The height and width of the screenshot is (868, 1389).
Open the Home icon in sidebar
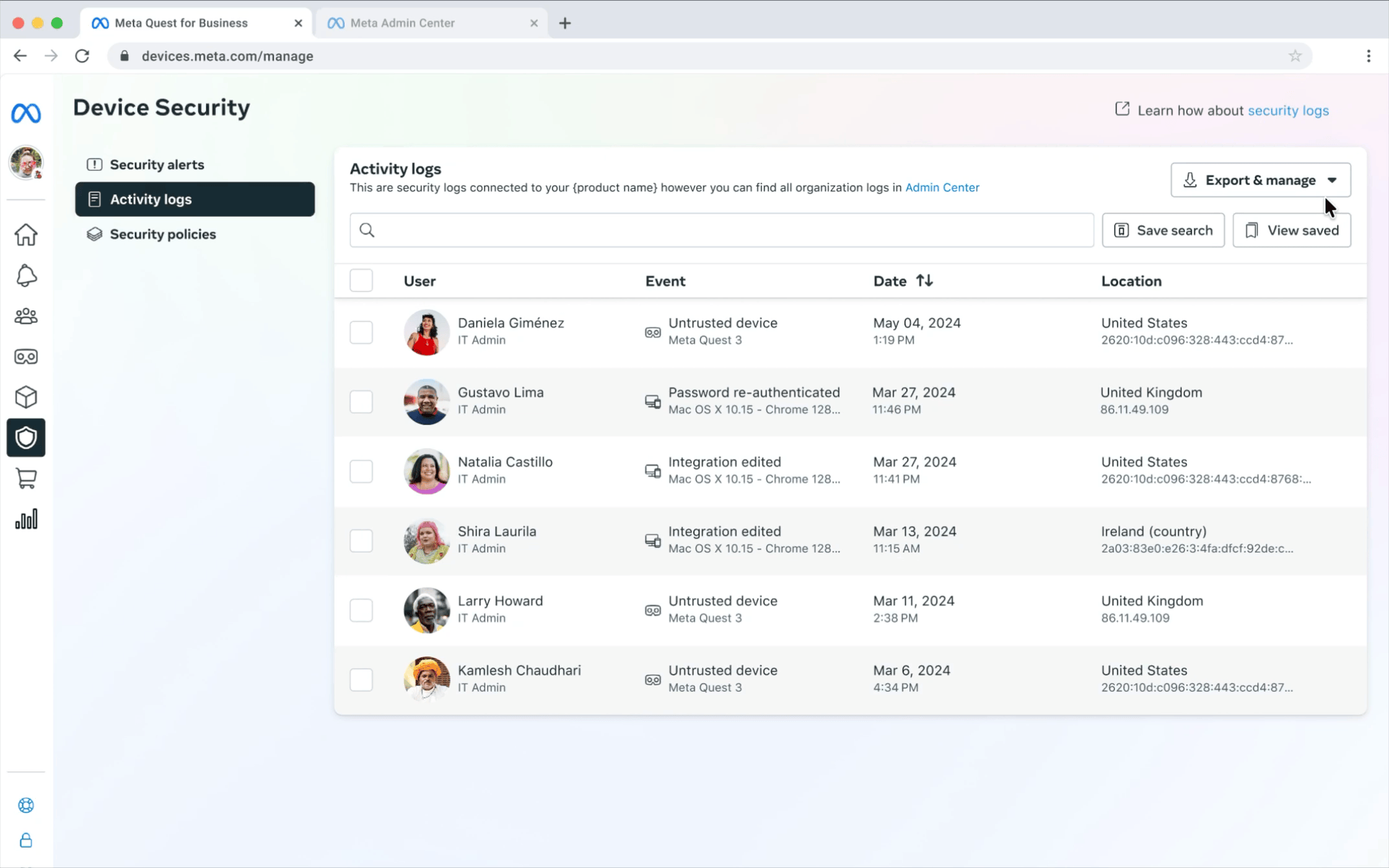click(x=26, y=234)
